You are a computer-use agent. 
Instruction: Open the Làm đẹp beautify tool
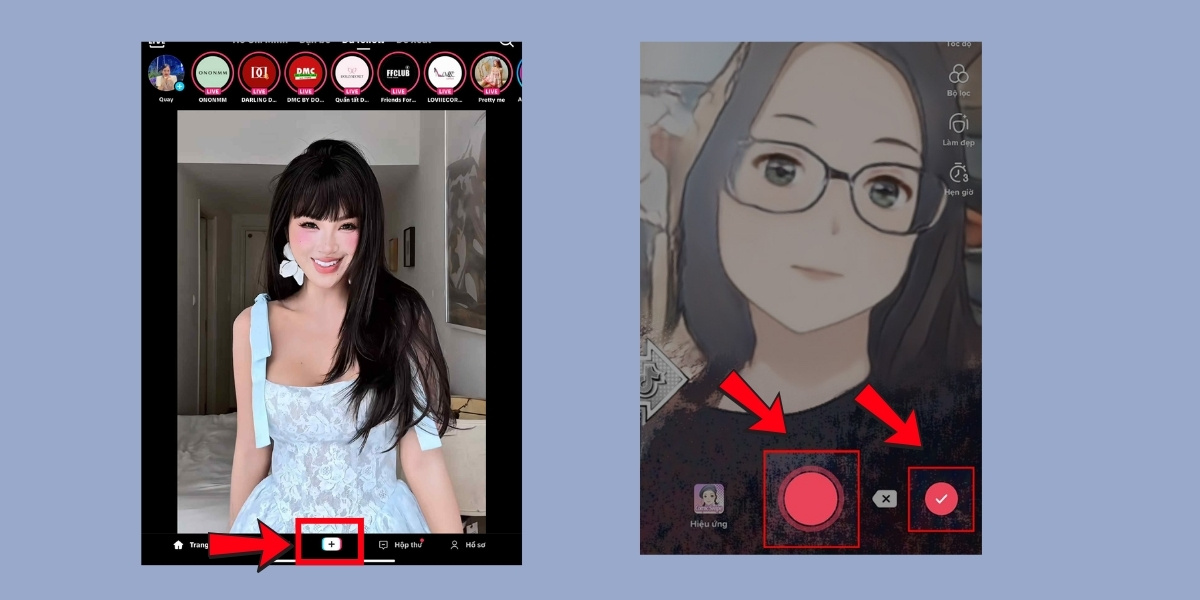959,130
